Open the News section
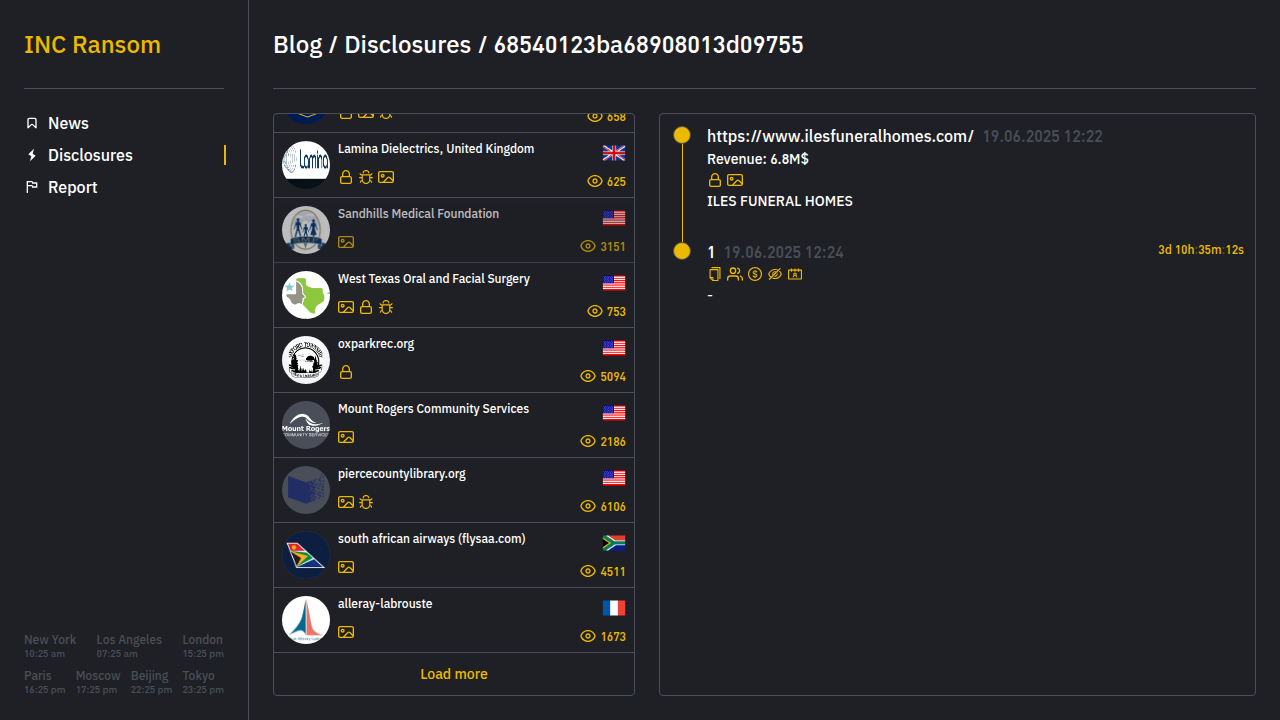The width and height of the screenshot is (1280, 720). (68, 123)
